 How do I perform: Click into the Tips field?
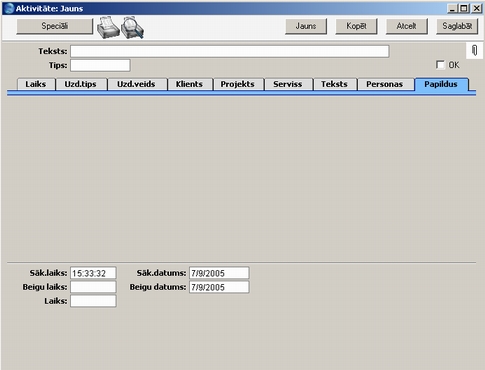pos(100,65)
